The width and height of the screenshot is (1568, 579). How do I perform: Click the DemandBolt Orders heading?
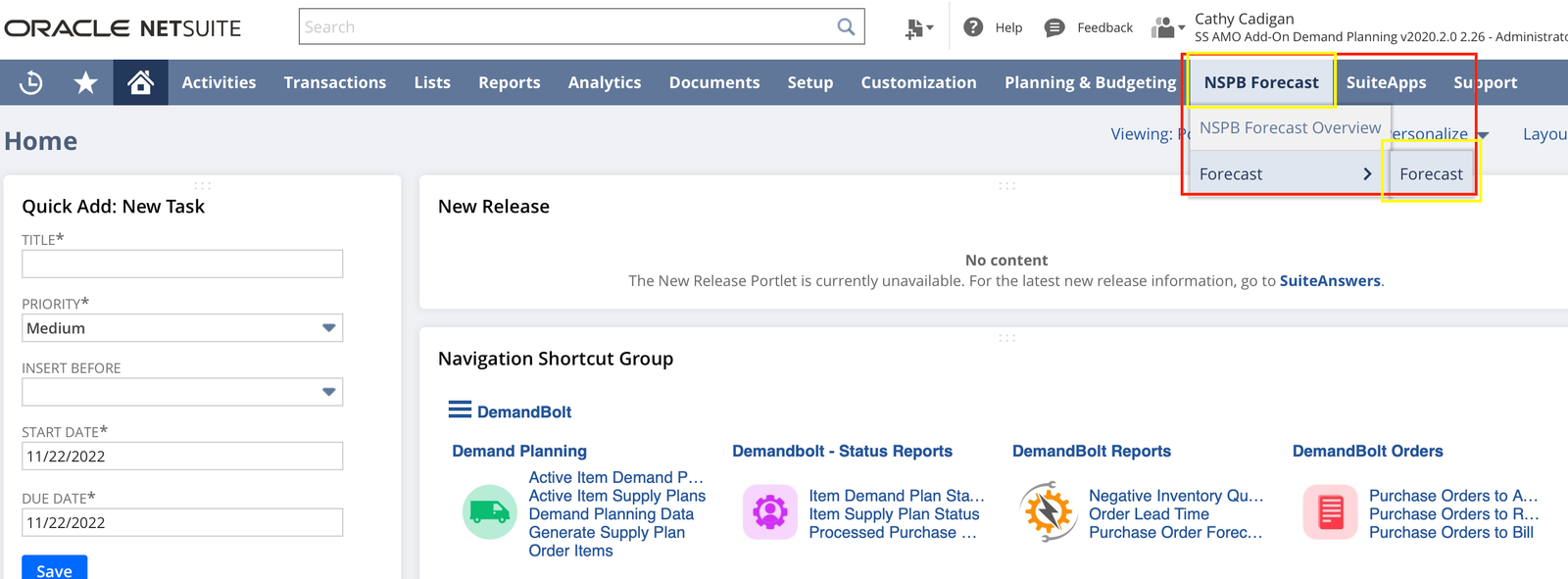click(x=1367, y=452)
